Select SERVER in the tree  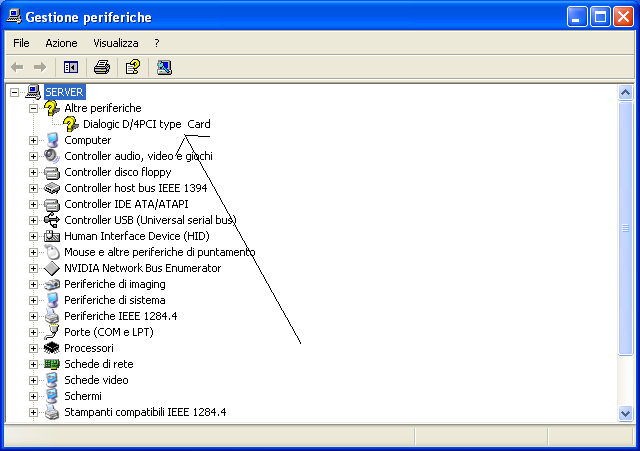(64, 92)
